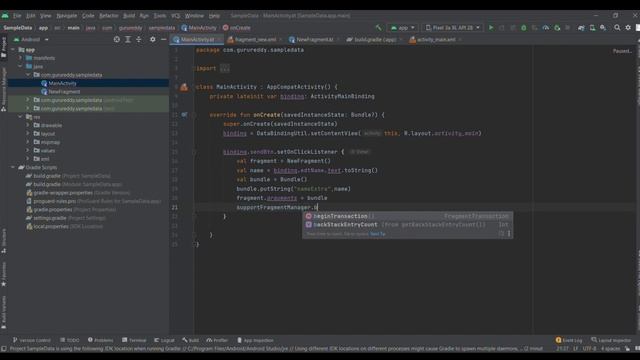Click the Expand All icon in the Project panel
Image resolution: width=640 pixels, height=360 pixels.
point(128,40)
